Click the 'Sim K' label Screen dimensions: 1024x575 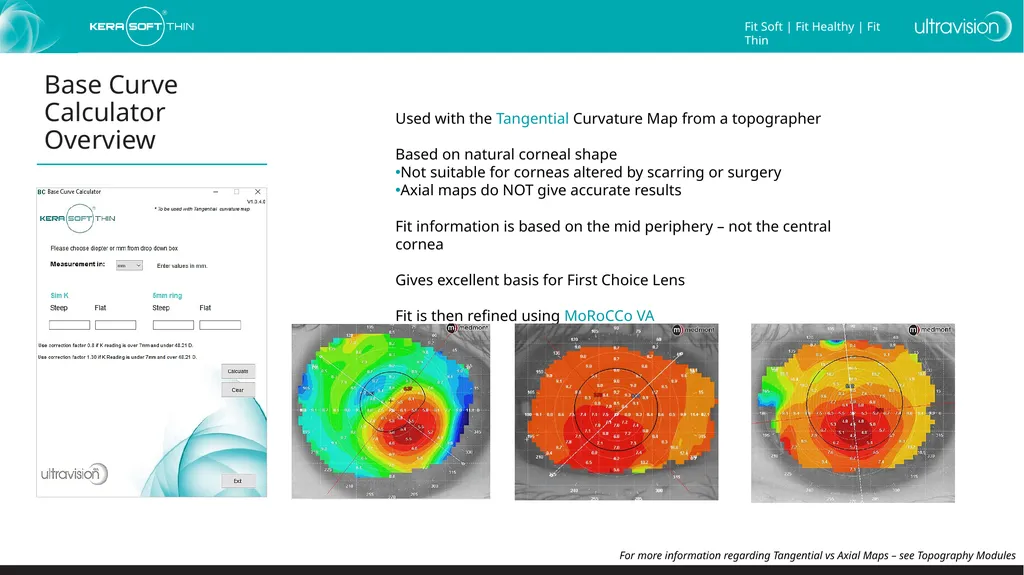[59, 295]
